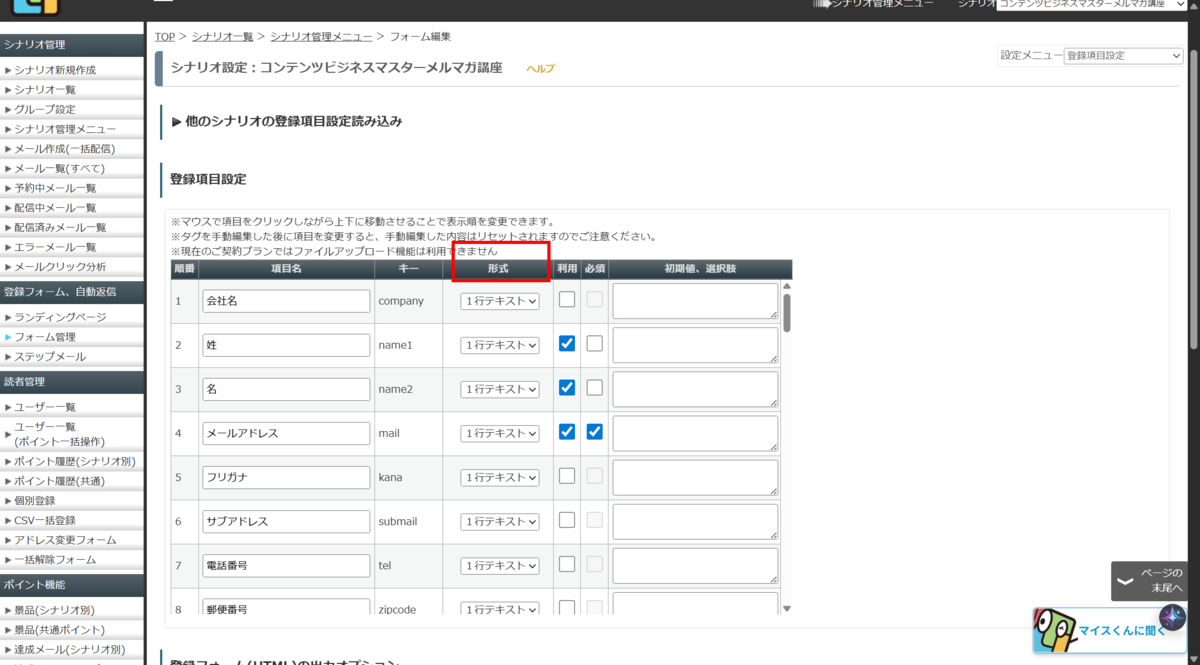This screenshot has height=665, width=1200.
Task: Open アドレス変更フォーム in sidebar
Action: coord(65,540)
